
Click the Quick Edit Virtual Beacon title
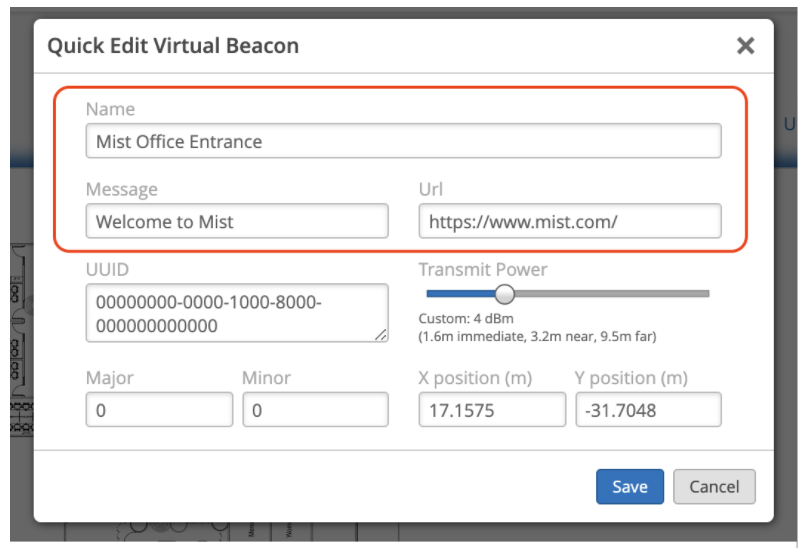[173, 46]
